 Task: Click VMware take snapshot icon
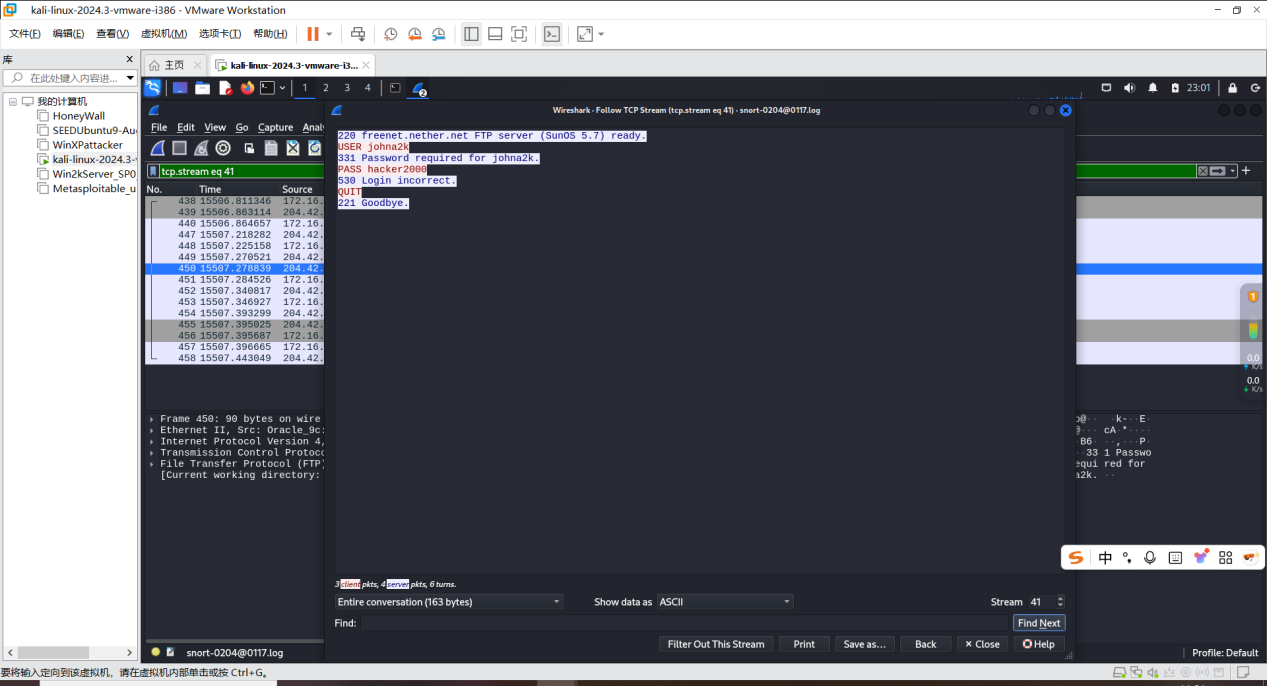391,34
